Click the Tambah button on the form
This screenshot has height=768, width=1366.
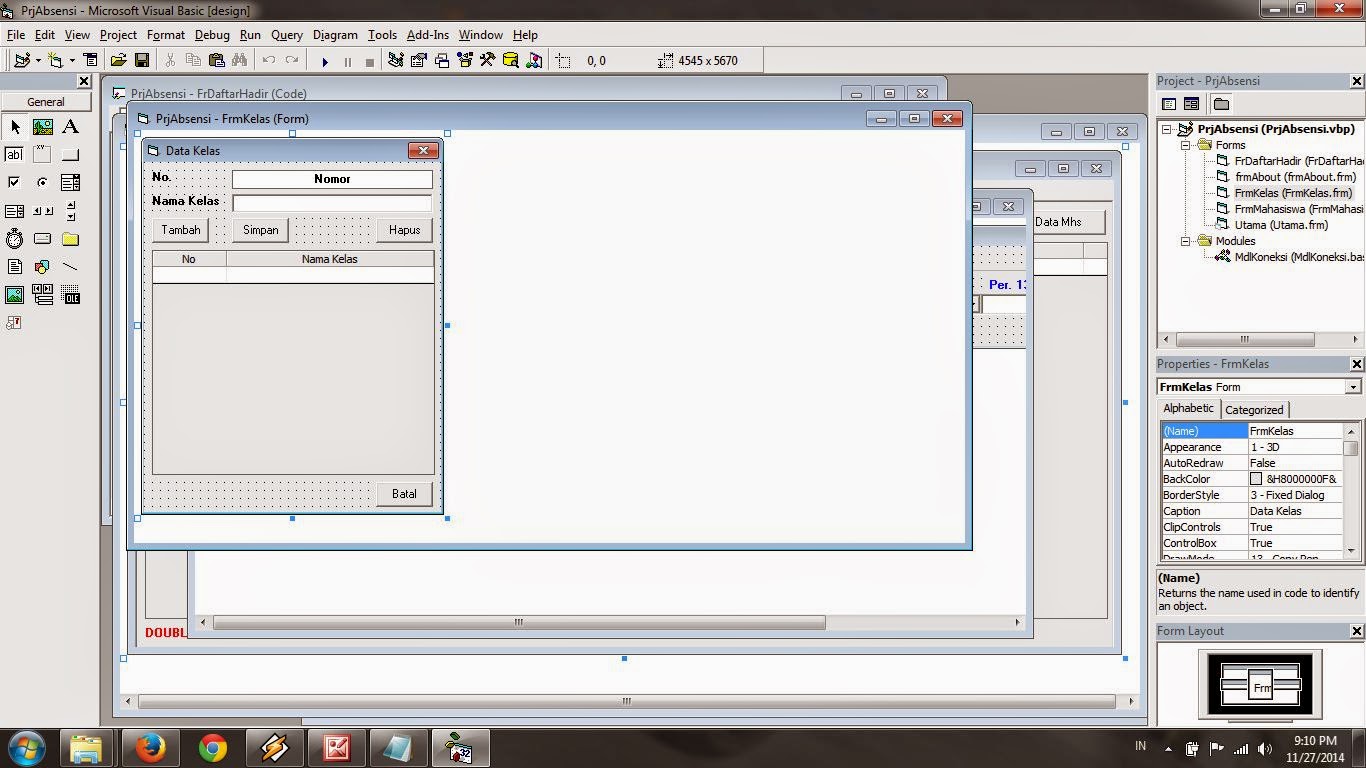point(181,230)
